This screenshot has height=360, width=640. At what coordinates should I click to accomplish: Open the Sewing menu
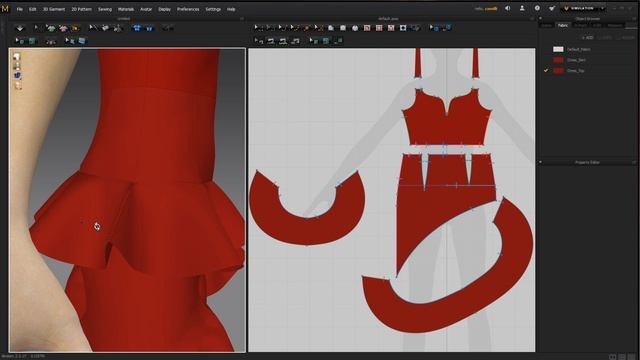[105, 9]
